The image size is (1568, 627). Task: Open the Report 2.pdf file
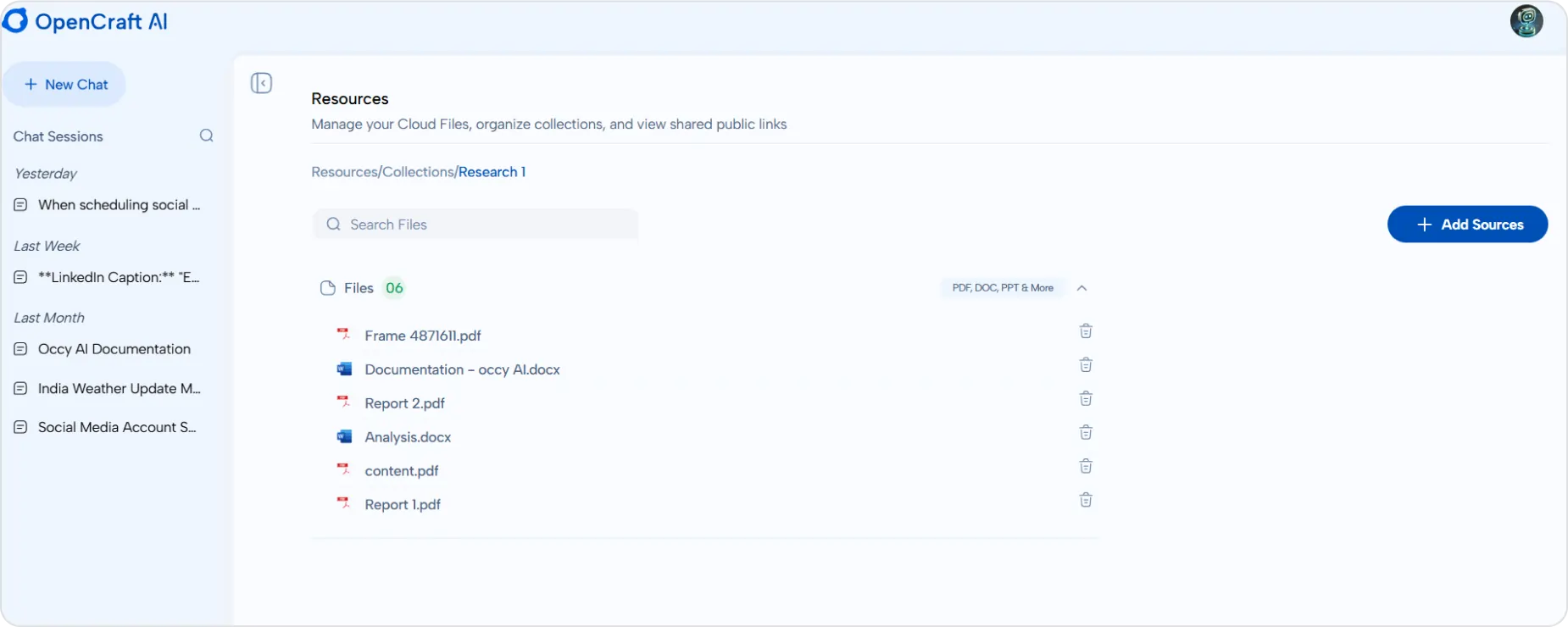pos(404,403)
